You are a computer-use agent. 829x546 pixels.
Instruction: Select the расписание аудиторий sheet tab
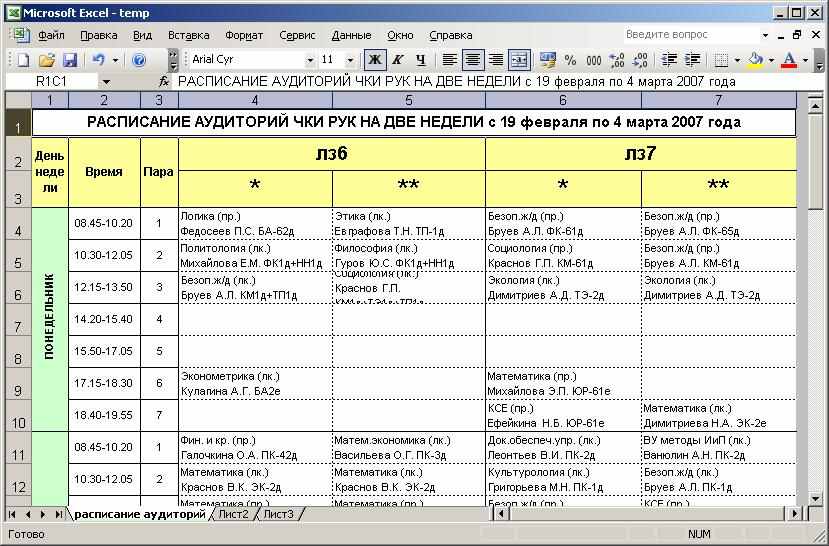coord(140,514)
